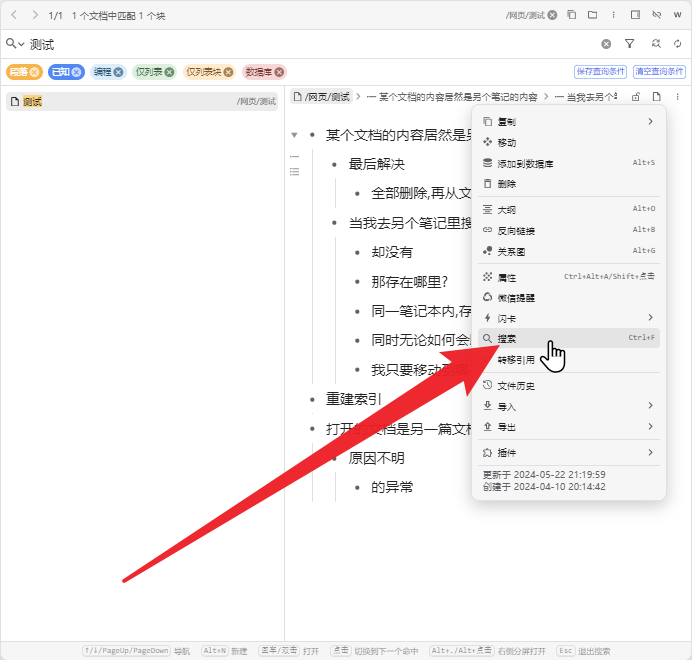The width and height of the screenshot is (692, 660).
Task: Click breadcrumb 某个文档的内容居然是另个笔记的内容
Action: click(x=452, y=97)
